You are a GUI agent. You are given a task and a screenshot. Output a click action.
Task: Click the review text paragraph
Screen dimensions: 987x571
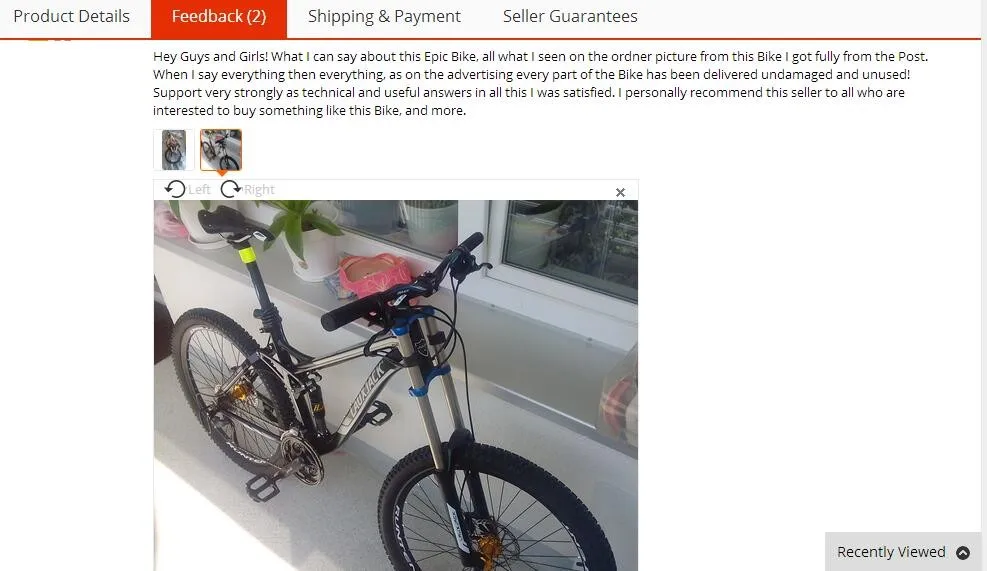click(x=540, y=83)
